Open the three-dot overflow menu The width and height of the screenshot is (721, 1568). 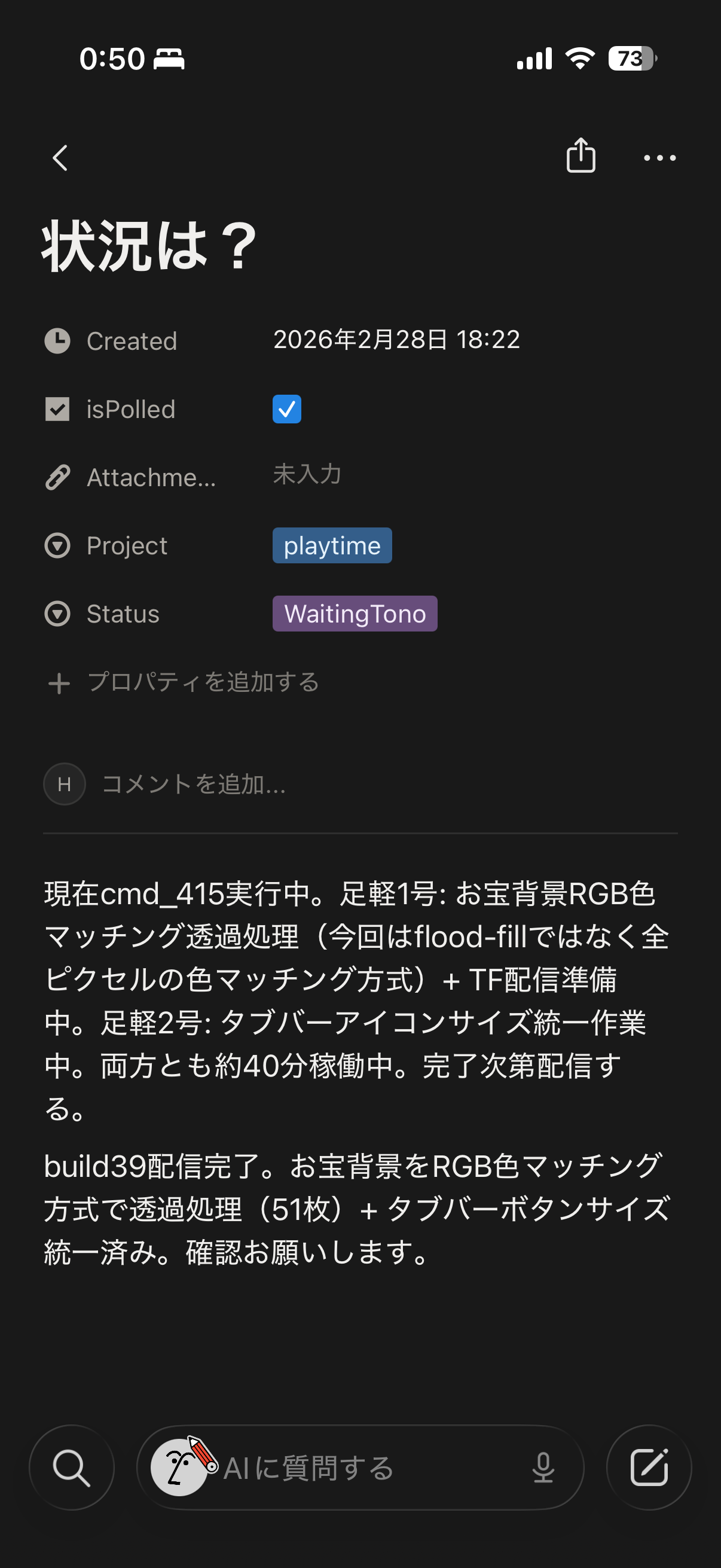[659, 157]
